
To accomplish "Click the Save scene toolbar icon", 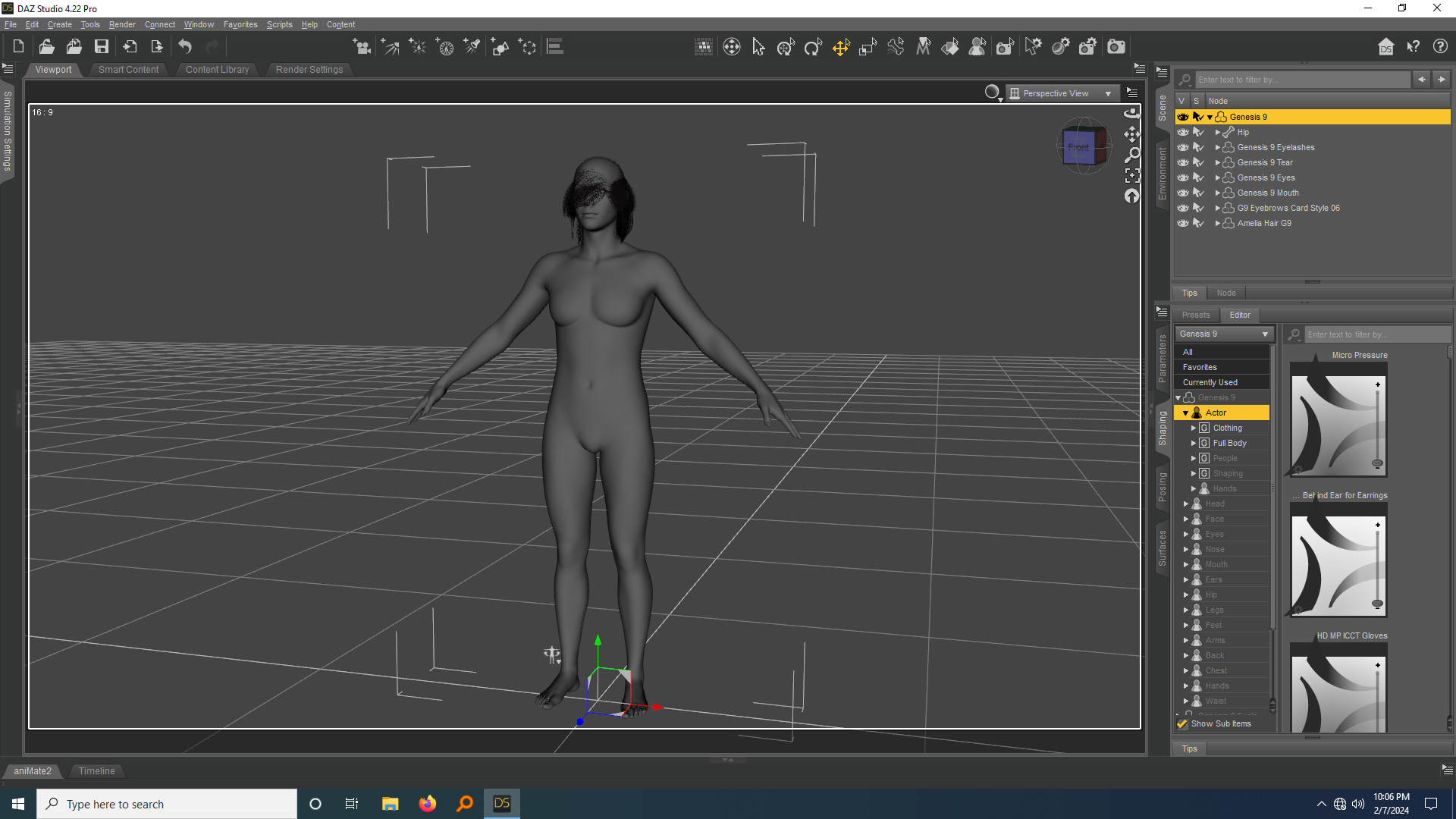I will pyautogui.click(x=101, y=47).
